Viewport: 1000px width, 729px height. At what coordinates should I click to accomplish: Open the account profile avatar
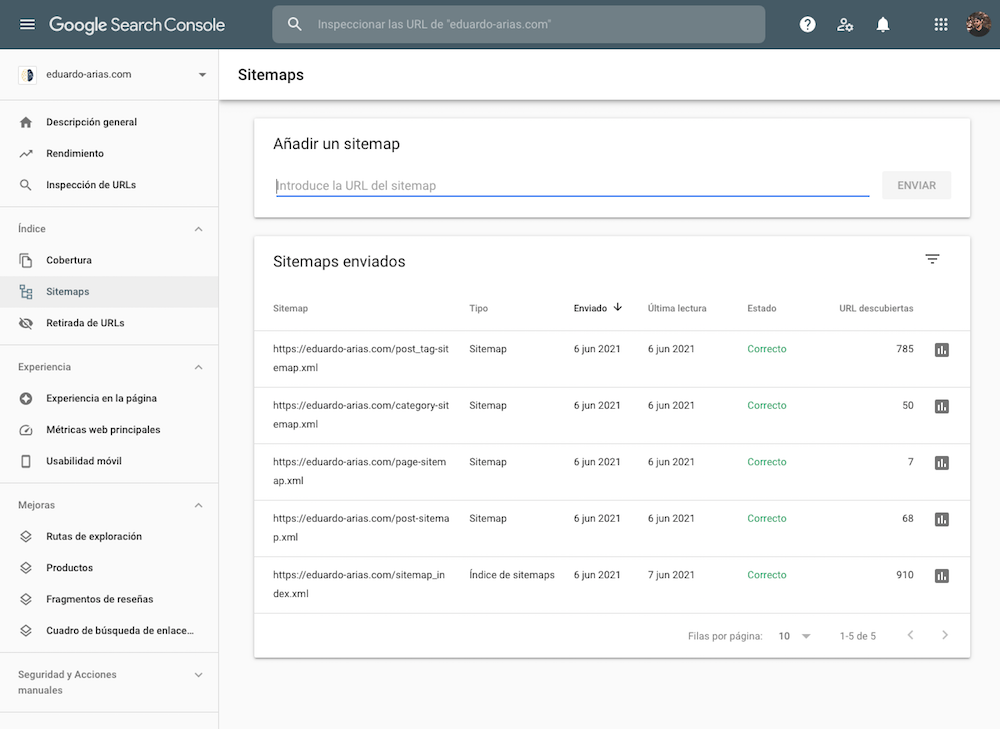click(x=978, y=24)
